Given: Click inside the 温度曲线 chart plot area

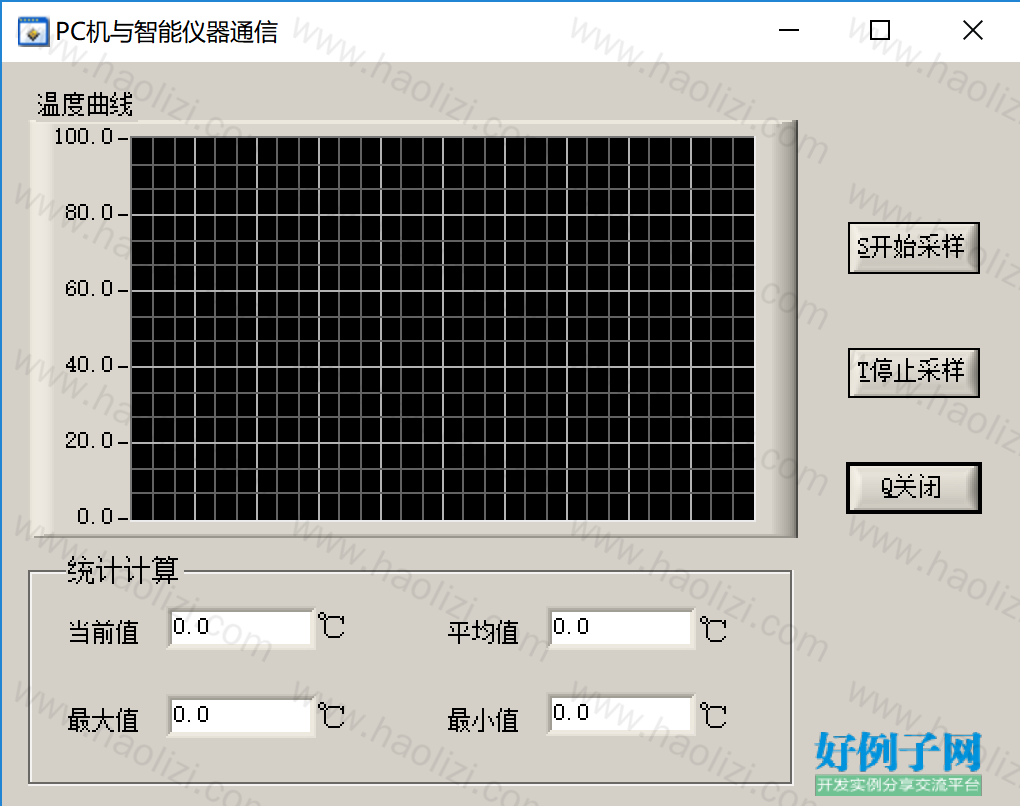Looking at the screenshot, I should [442, 328].
